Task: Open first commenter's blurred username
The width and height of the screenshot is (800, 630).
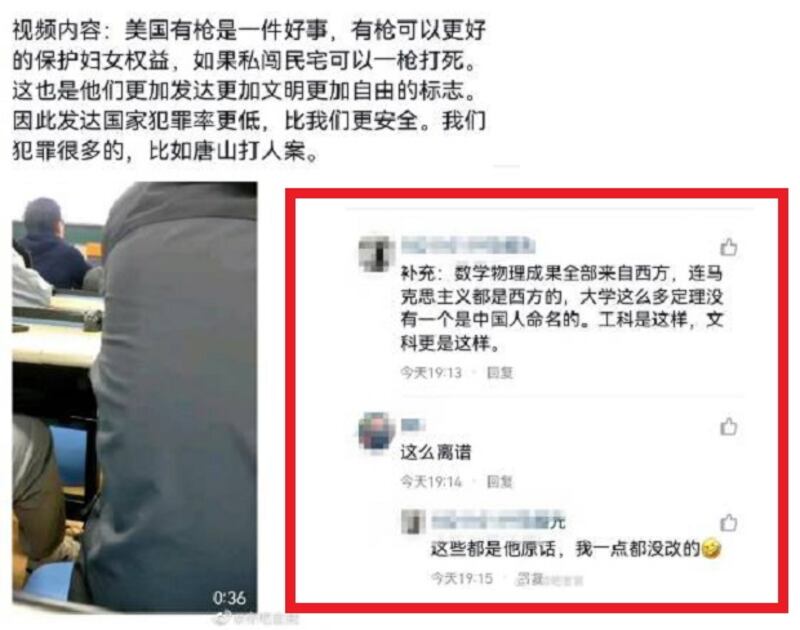Action: (468, 245)
